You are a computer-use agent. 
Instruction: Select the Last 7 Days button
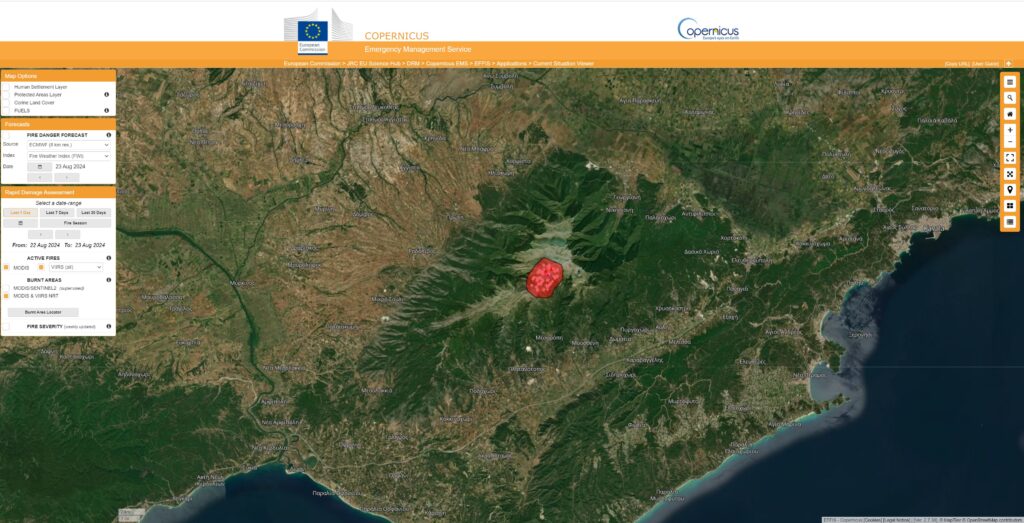(x=58, y=212)
